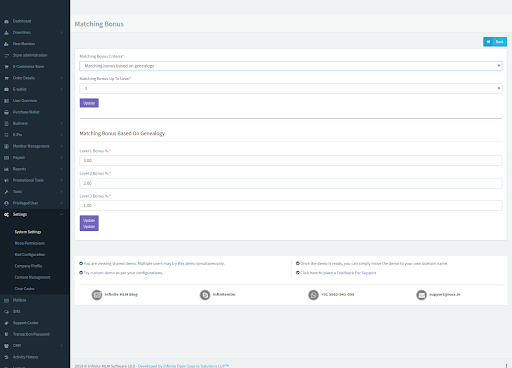The width and height of the screenshot is (512, 368).
Task: Click the Payout money icon
Action: click(6, 158)
